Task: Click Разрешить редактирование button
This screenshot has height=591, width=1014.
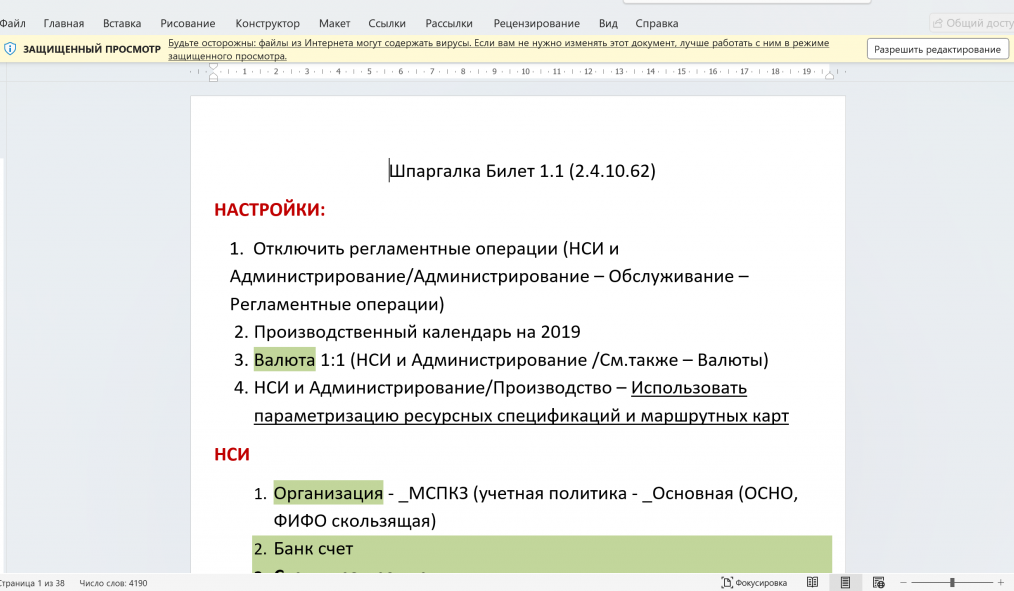Action: pyautogui.click(x=937, y=49)
